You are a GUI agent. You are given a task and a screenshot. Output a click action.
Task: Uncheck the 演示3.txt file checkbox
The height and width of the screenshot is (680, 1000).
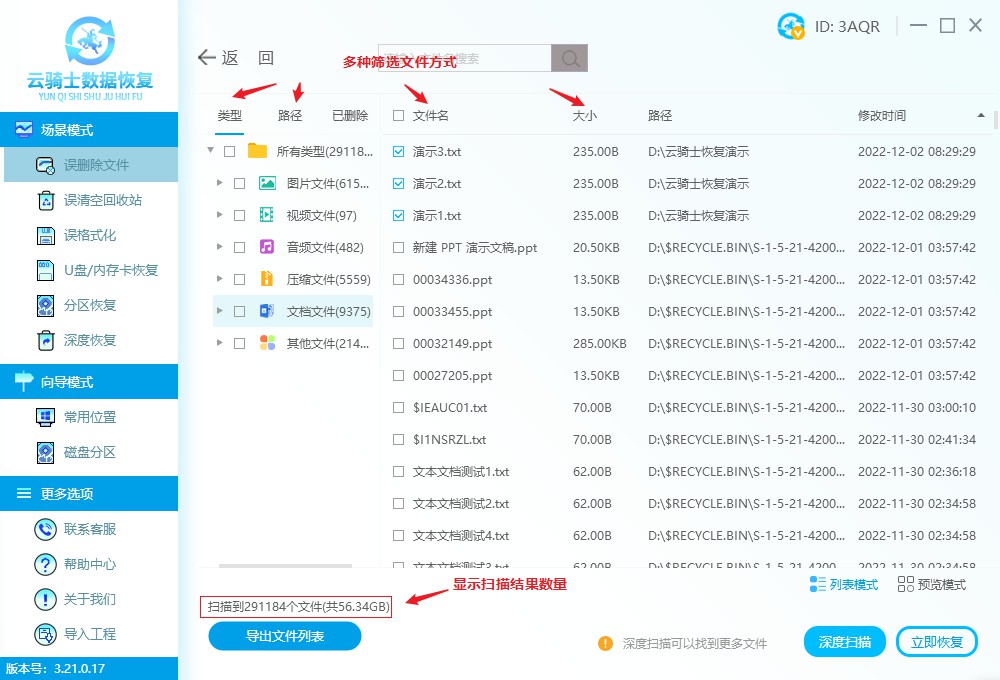[x=399, y=152]
